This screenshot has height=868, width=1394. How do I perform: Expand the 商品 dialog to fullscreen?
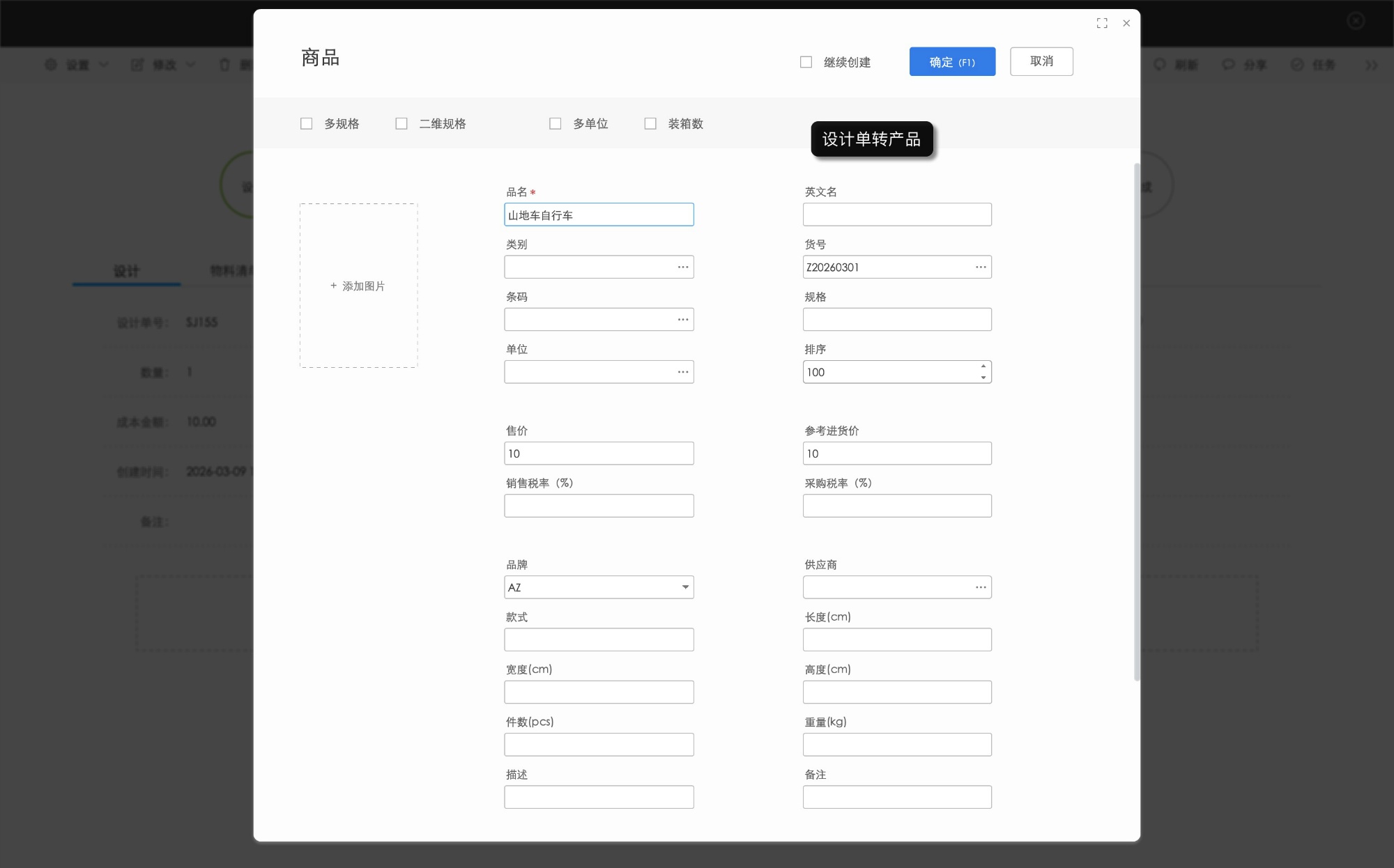click(x=1102, y=23)
